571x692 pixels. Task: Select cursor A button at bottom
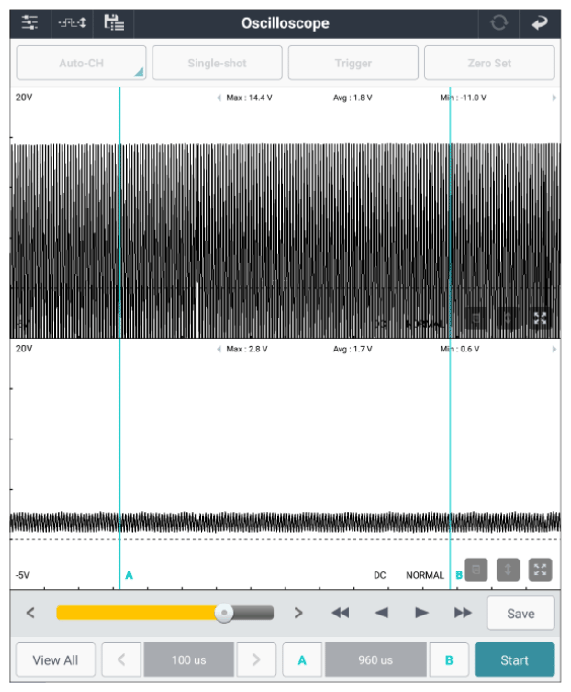point(302,660)
